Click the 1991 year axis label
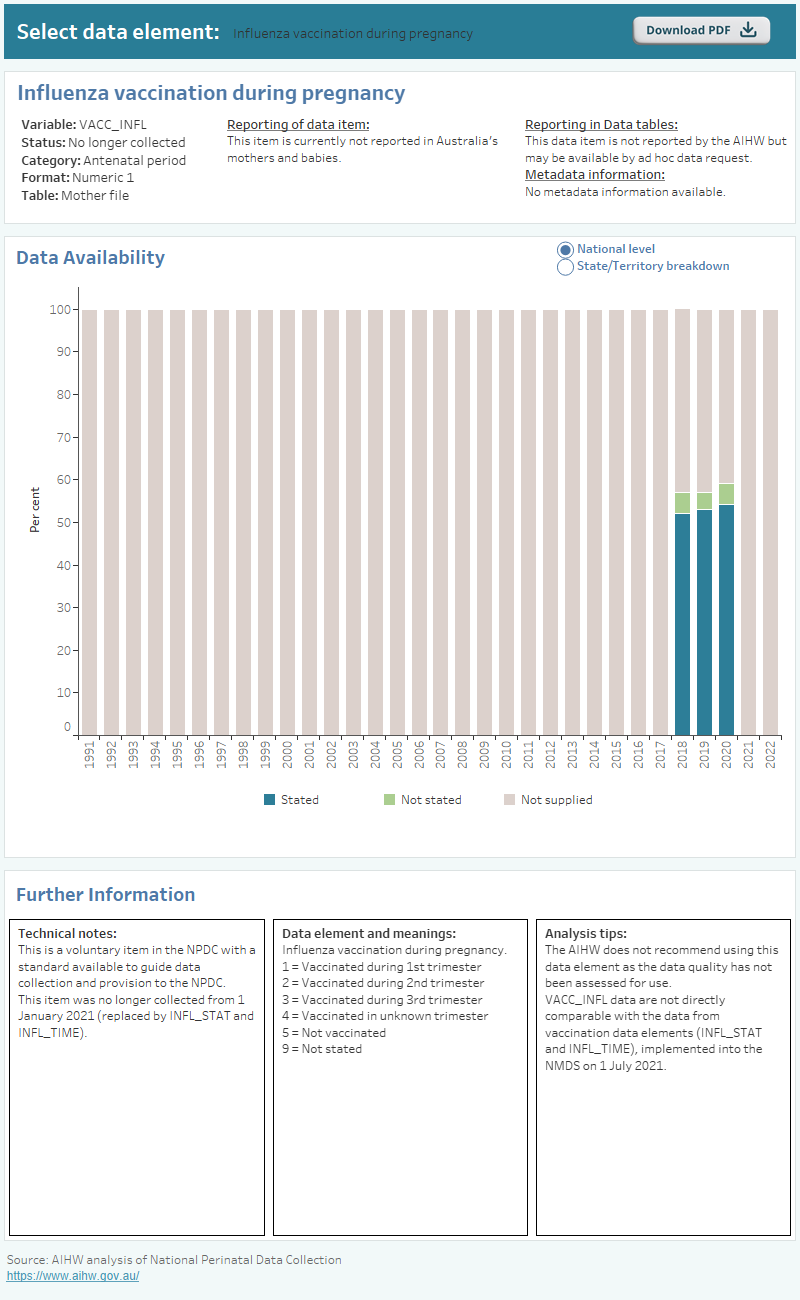Screen dimensions: 800x1300 [x=88, y=755]
